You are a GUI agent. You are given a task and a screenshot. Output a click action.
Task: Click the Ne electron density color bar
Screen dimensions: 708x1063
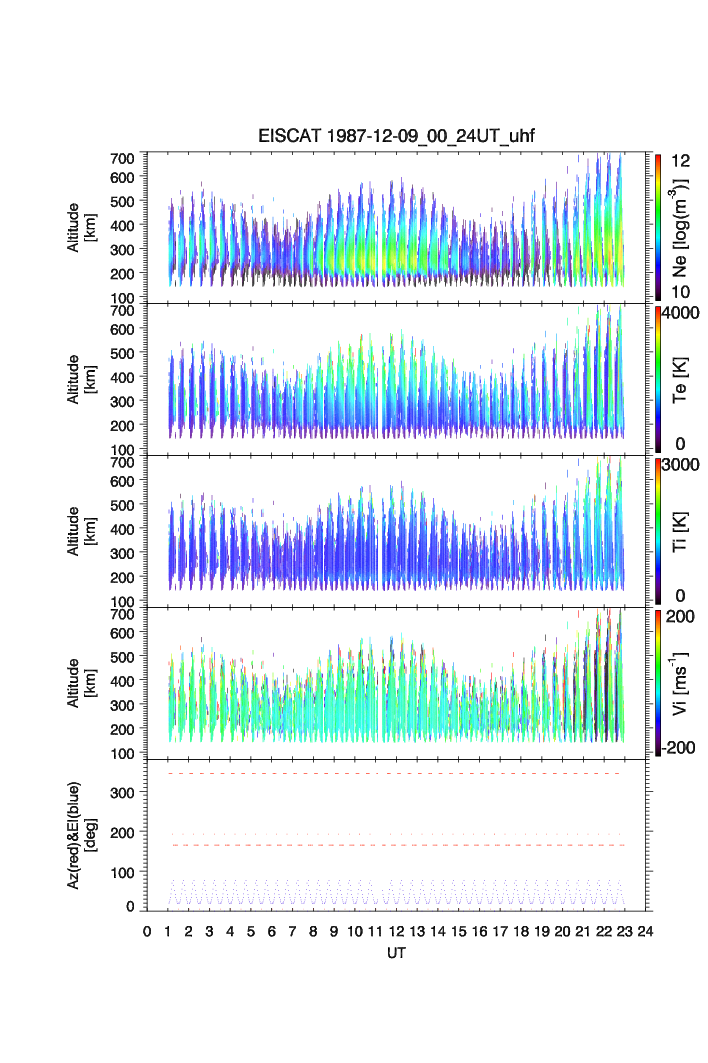(x=658, y=227)
